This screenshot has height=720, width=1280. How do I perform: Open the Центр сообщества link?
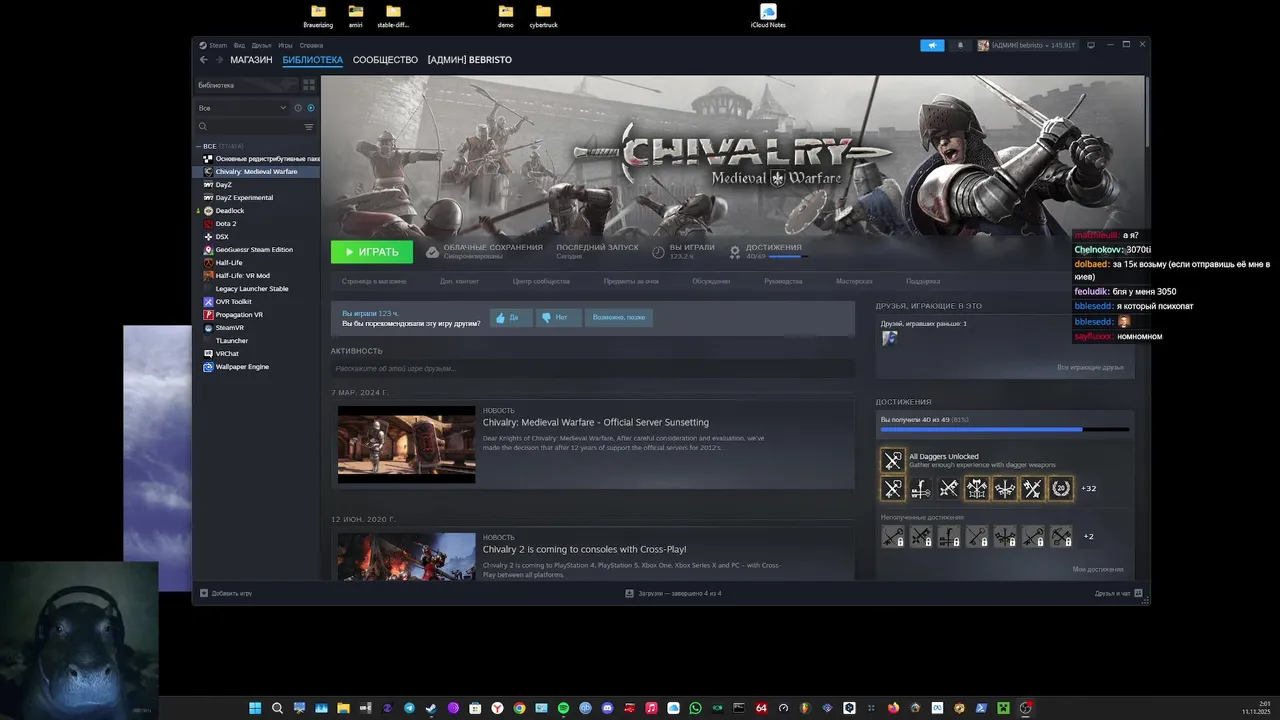[x=541, y=282]
